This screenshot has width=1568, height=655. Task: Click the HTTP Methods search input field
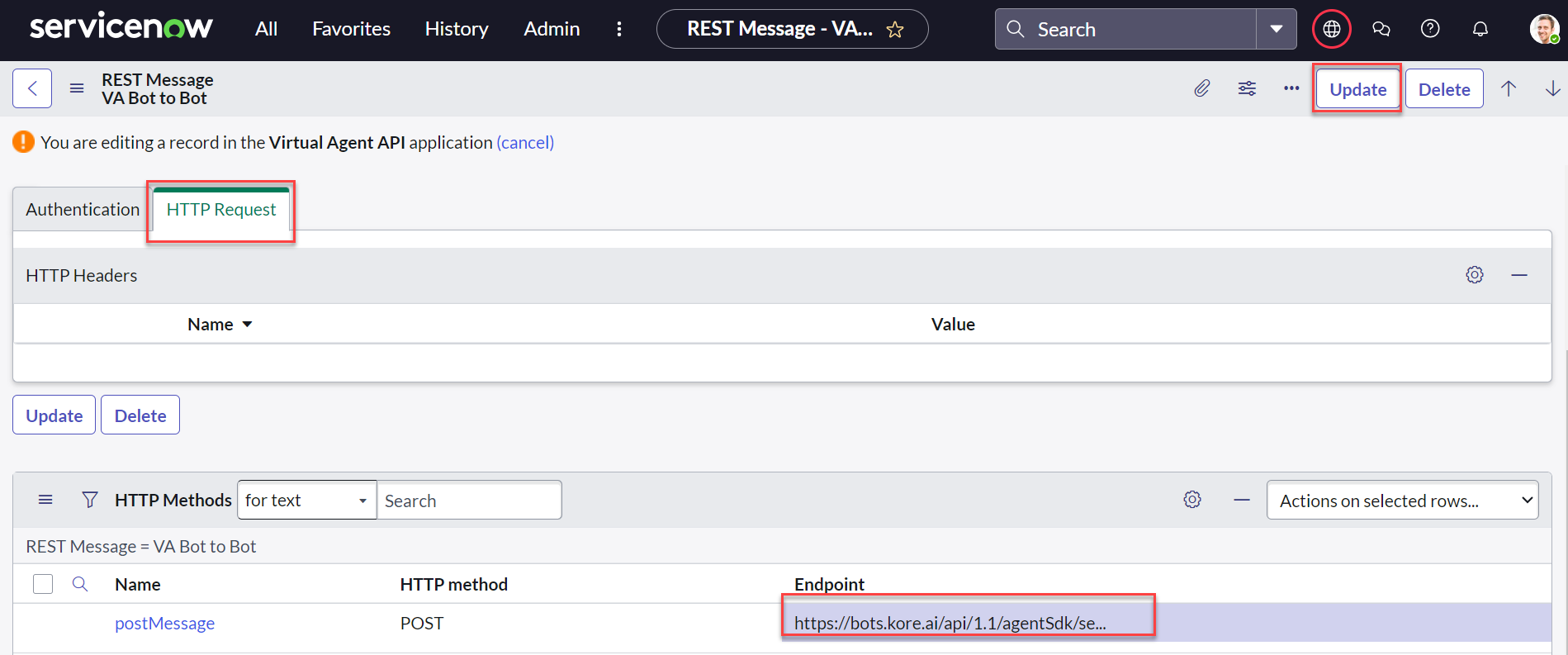coord(469,501)
